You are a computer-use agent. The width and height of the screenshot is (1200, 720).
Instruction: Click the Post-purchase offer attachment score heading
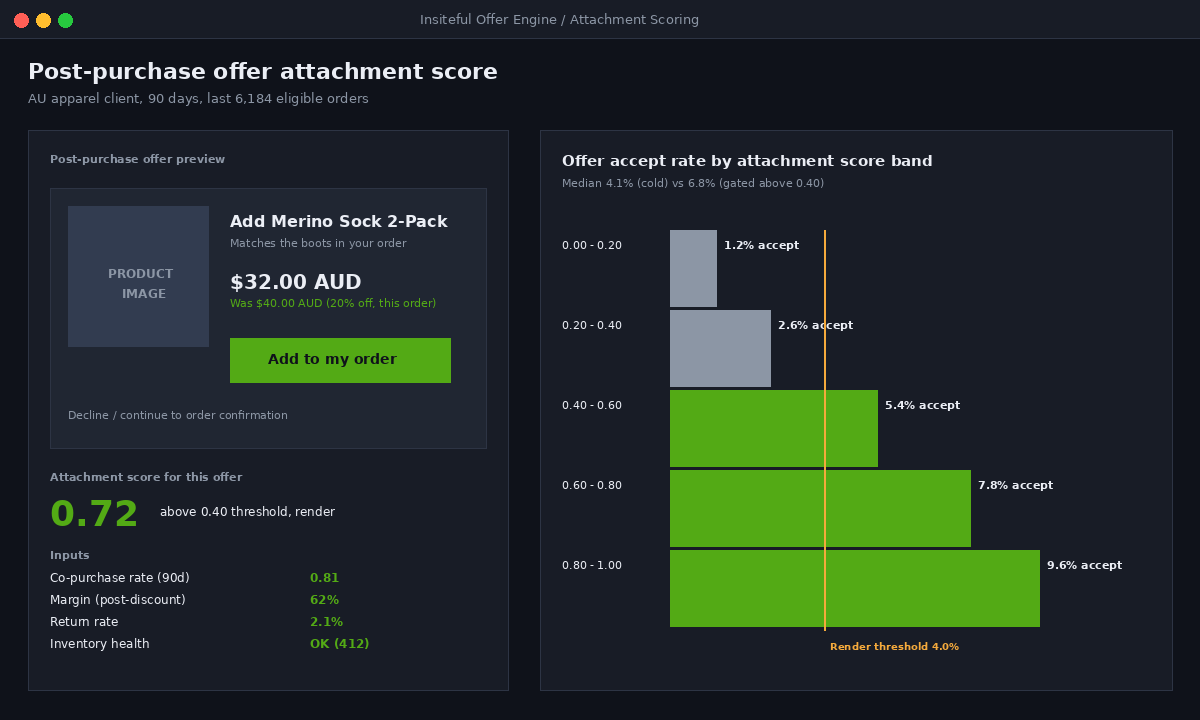(x=262, y=72)
